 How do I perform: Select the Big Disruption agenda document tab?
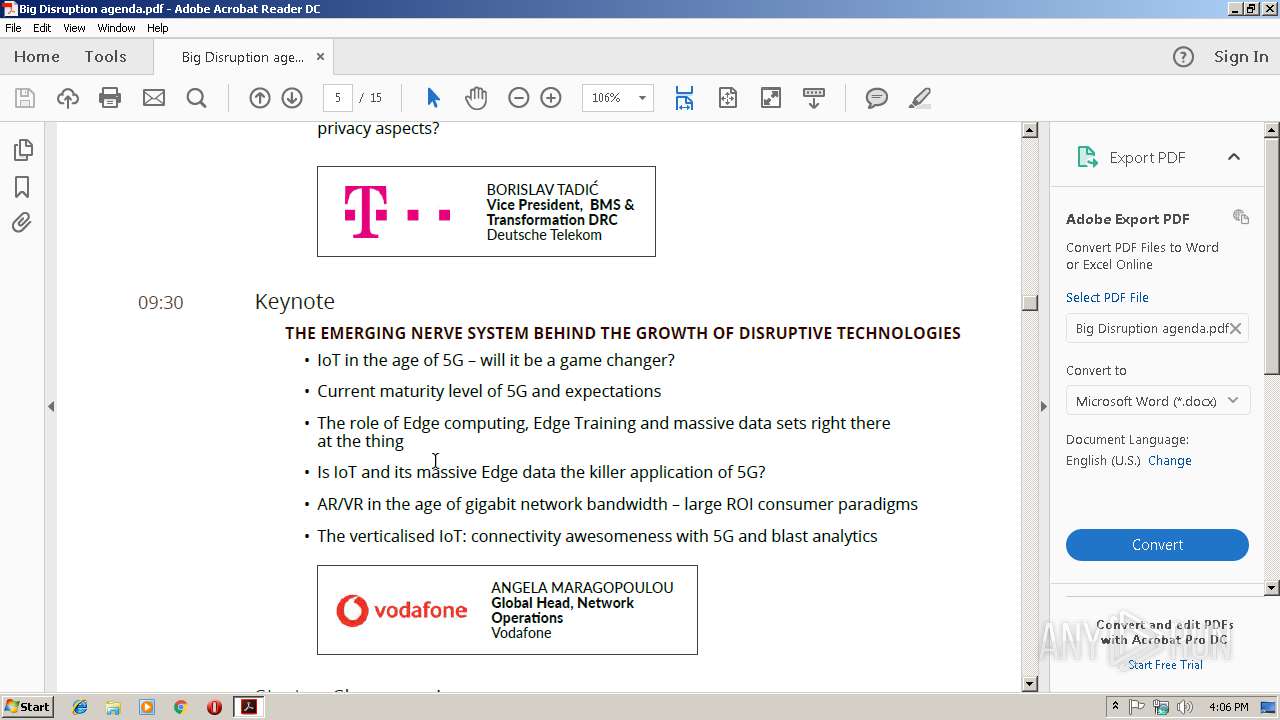(242, 57)
